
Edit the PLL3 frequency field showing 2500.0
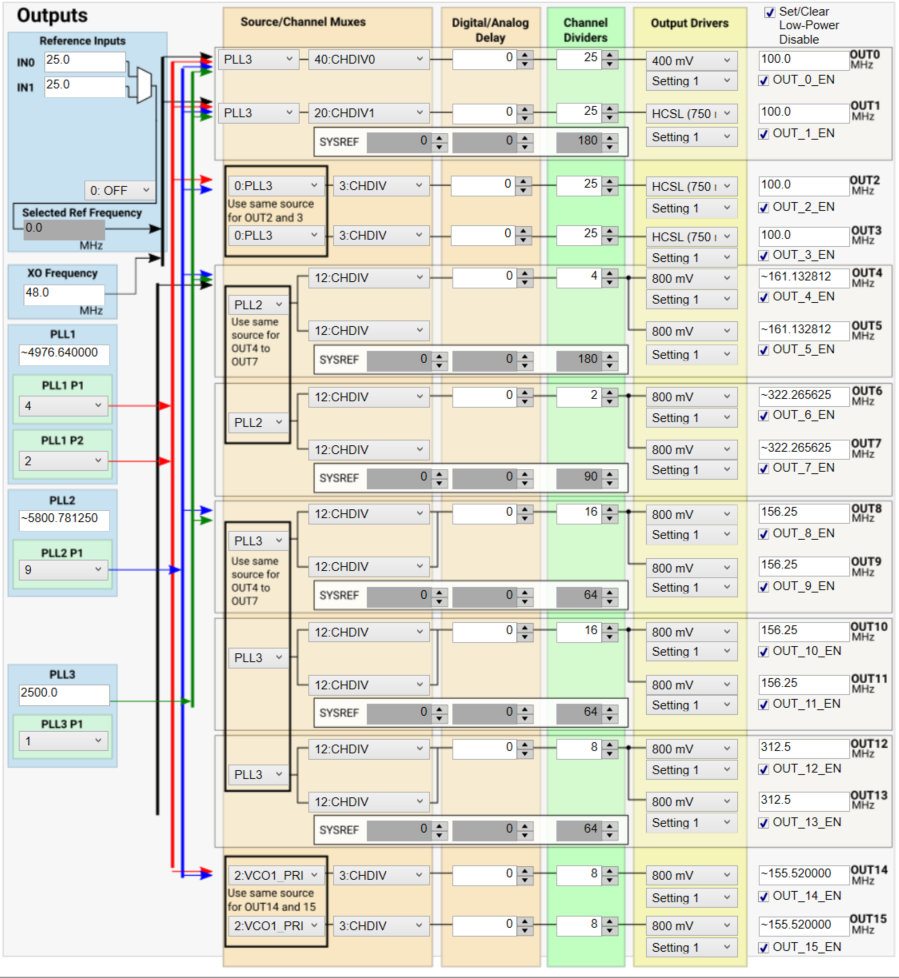click(x=62, y=693)
